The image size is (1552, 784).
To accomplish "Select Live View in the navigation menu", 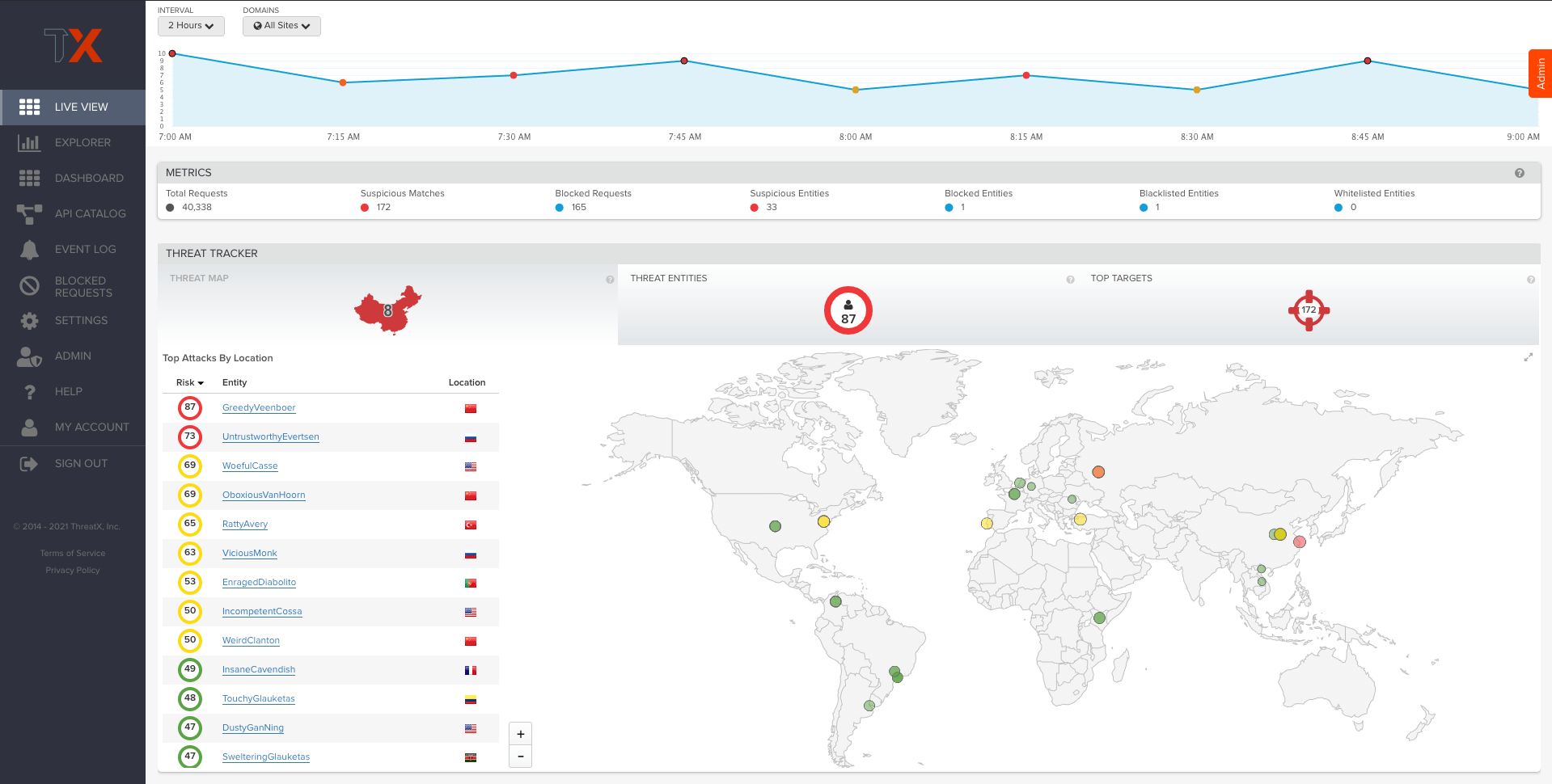I will tap(81, 107).
